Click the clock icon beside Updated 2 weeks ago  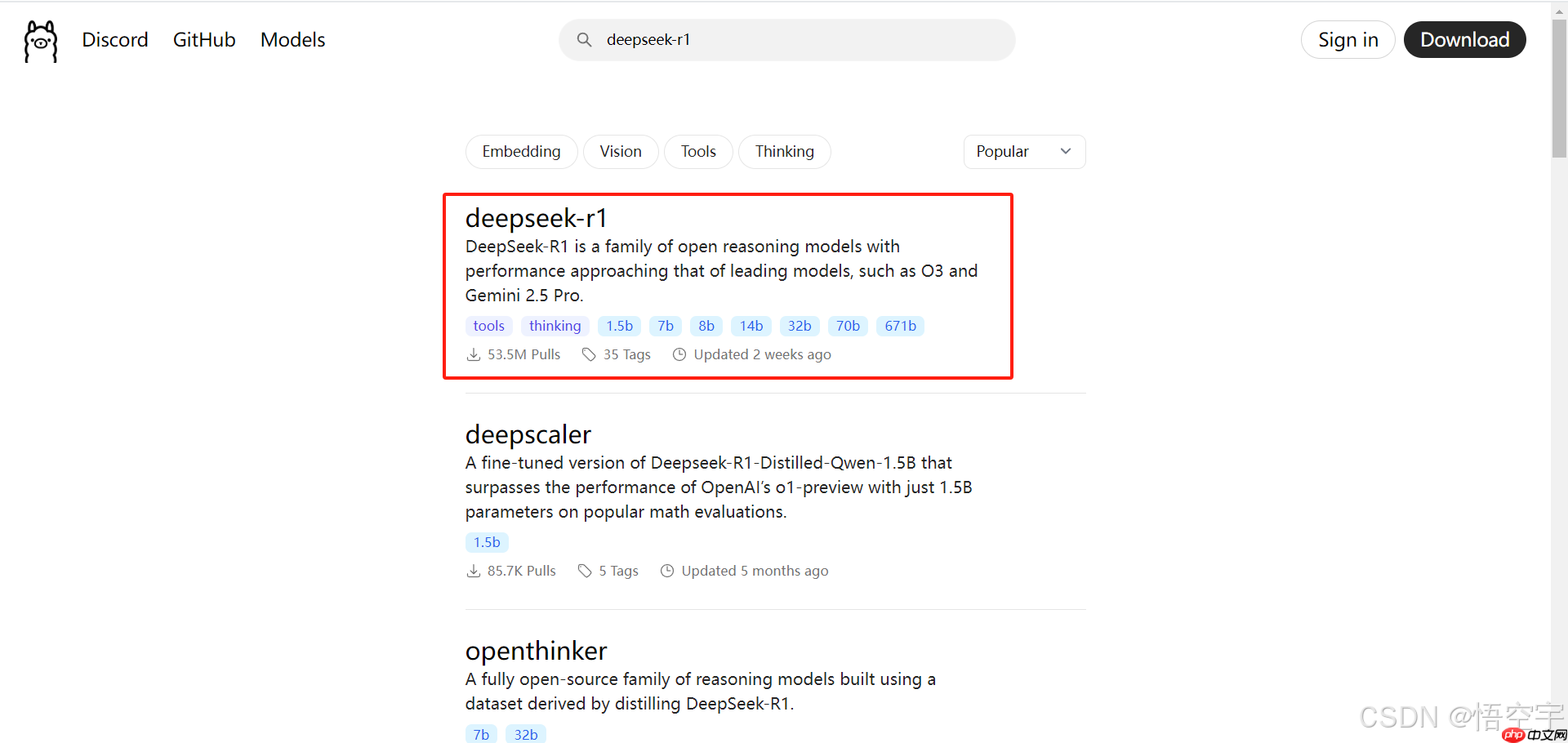pyautogui.click(x=679, y=354)
